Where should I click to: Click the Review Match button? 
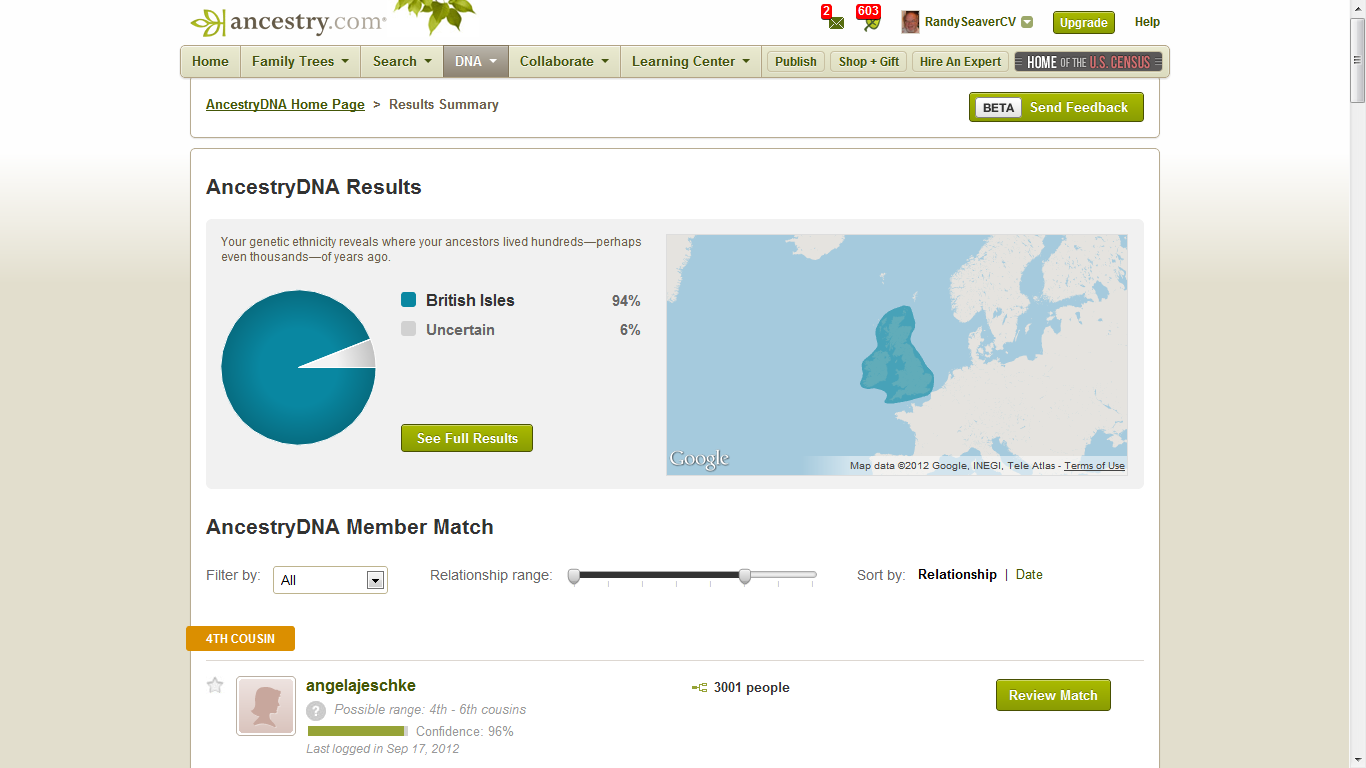point(1053,695)
